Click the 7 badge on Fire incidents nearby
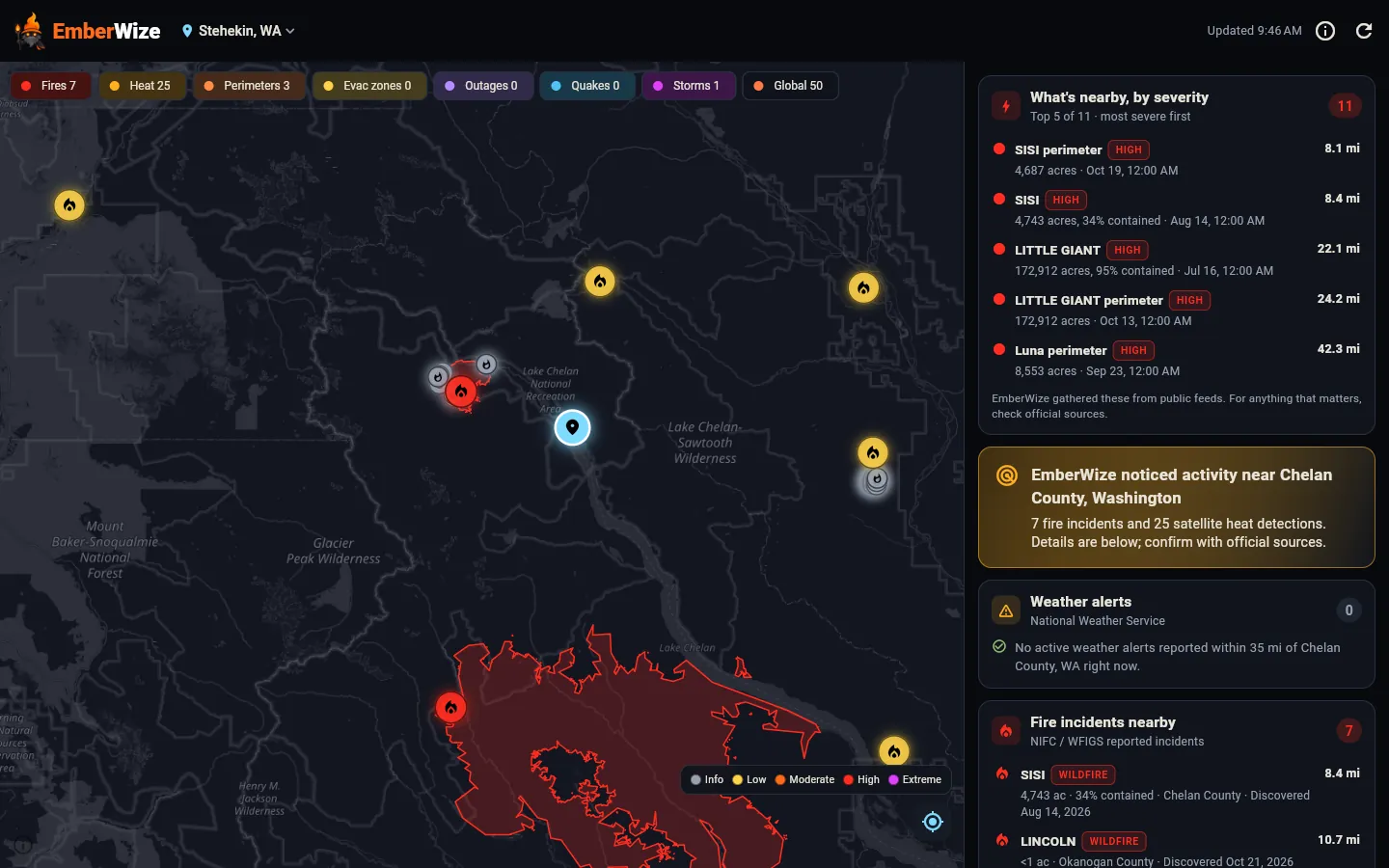Image resolution: width=1389 pixels, height=868 pixels. tap(1348, 731)
